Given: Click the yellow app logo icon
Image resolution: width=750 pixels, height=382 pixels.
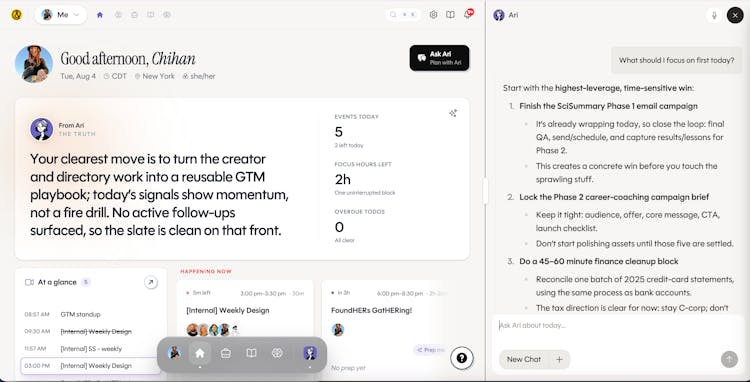Looking at the screenshot, I should 17,15.
